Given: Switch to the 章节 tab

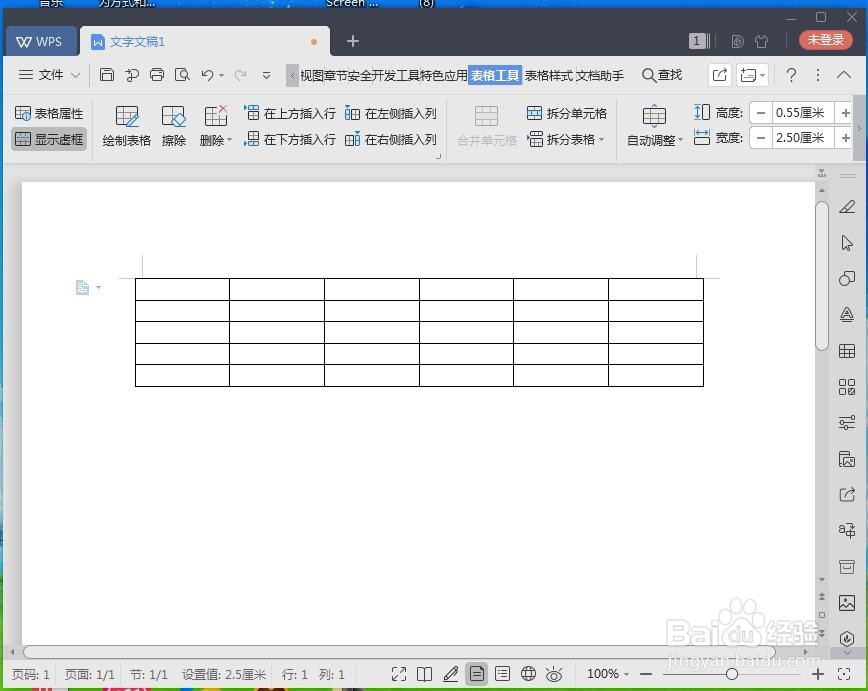Looking at the screenshot, I should [x=335, y=75].
